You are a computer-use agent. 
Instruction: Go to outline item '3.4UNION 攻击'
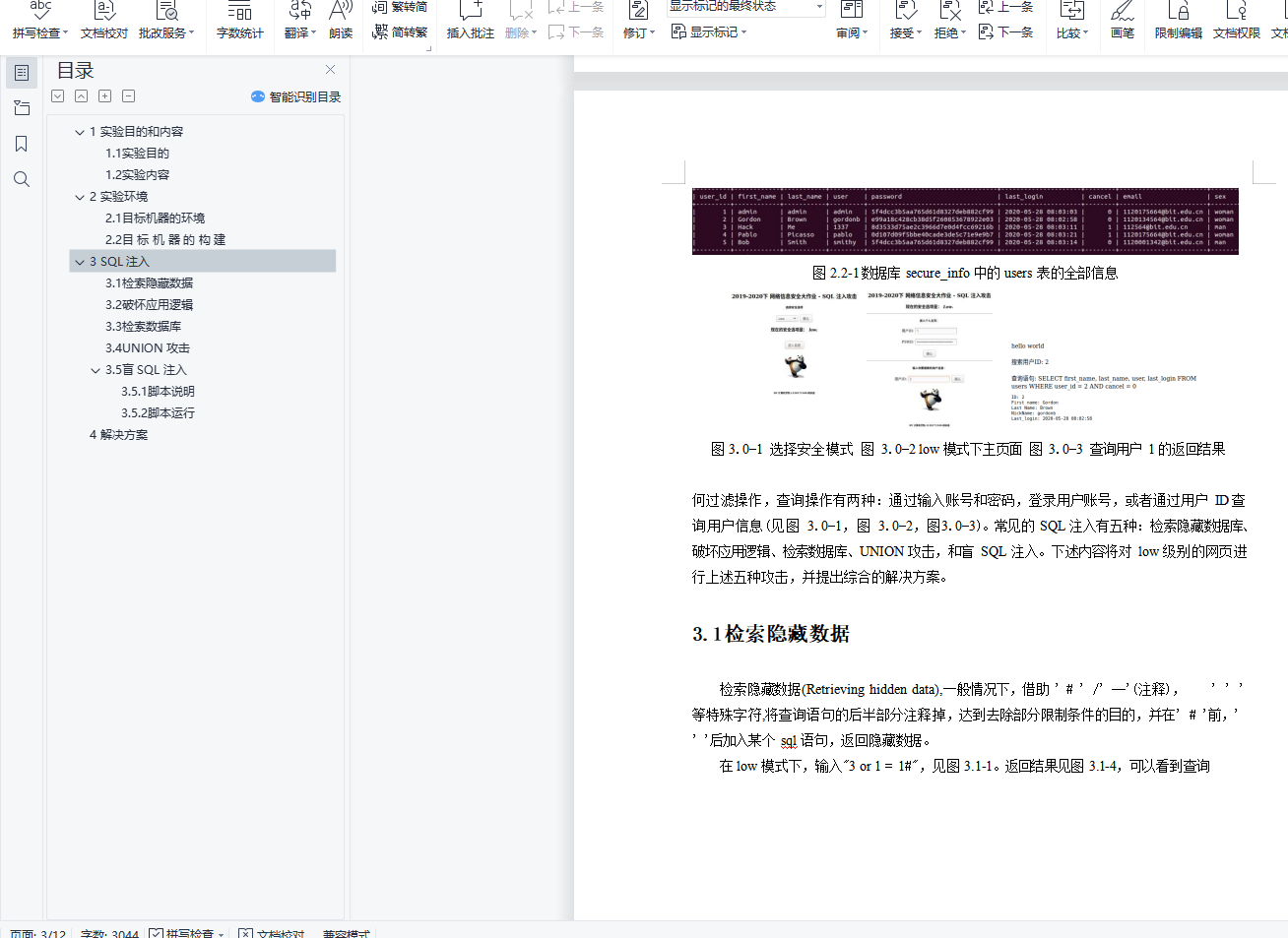tap(148, 348)
